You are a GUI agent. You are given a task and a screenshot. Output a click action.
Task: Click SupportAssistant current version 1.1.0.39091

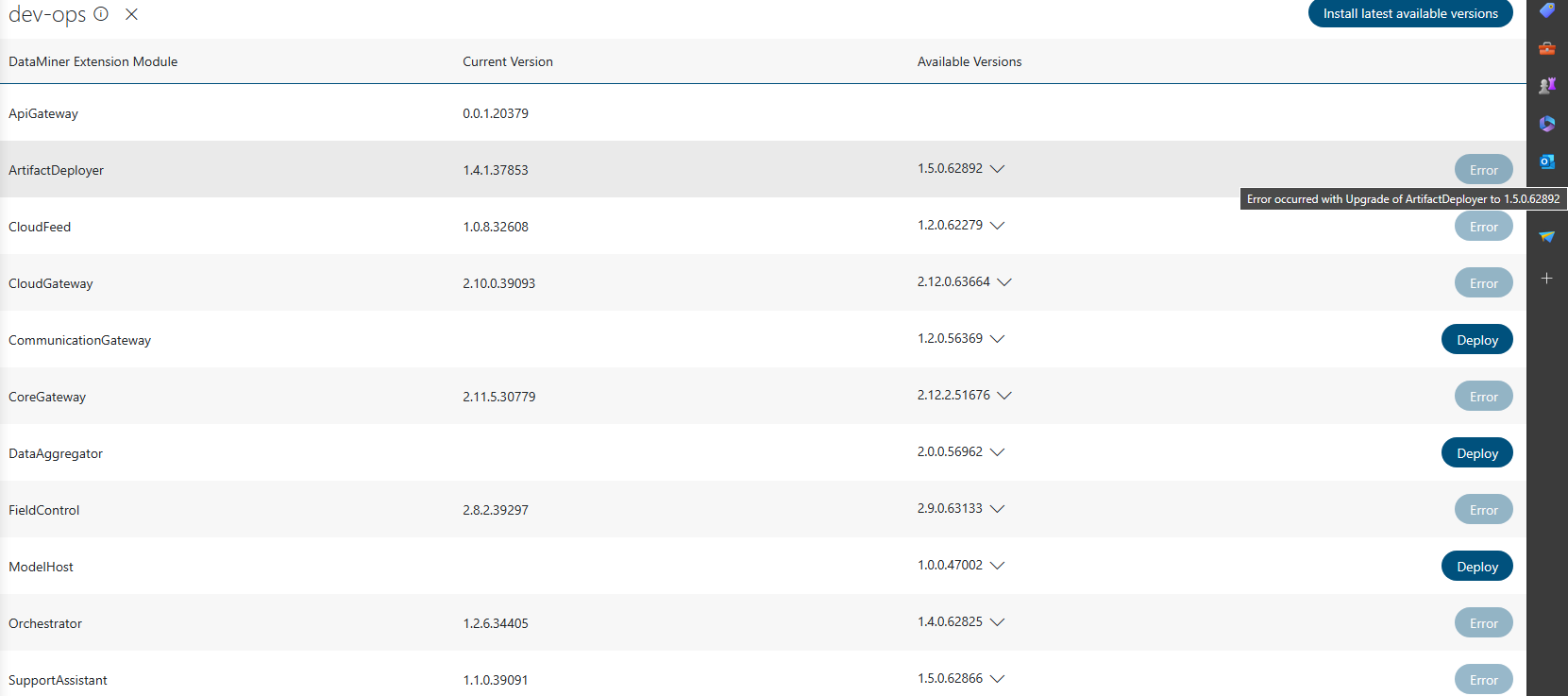(496, 680)
